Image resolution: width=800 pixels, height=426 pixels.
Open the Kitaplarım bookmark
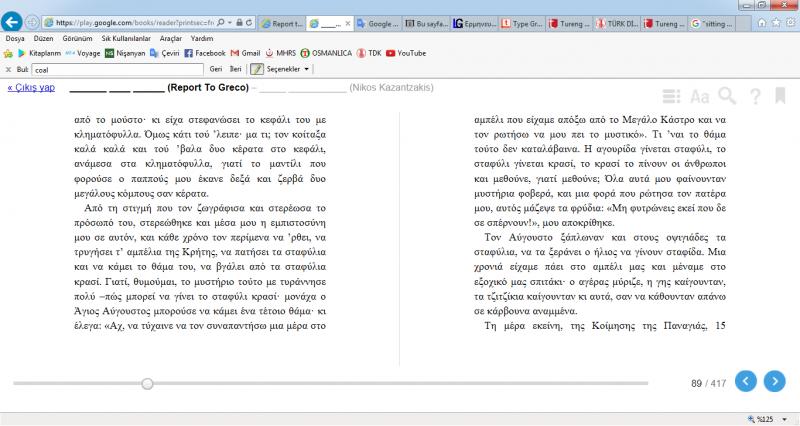(39, 53)
